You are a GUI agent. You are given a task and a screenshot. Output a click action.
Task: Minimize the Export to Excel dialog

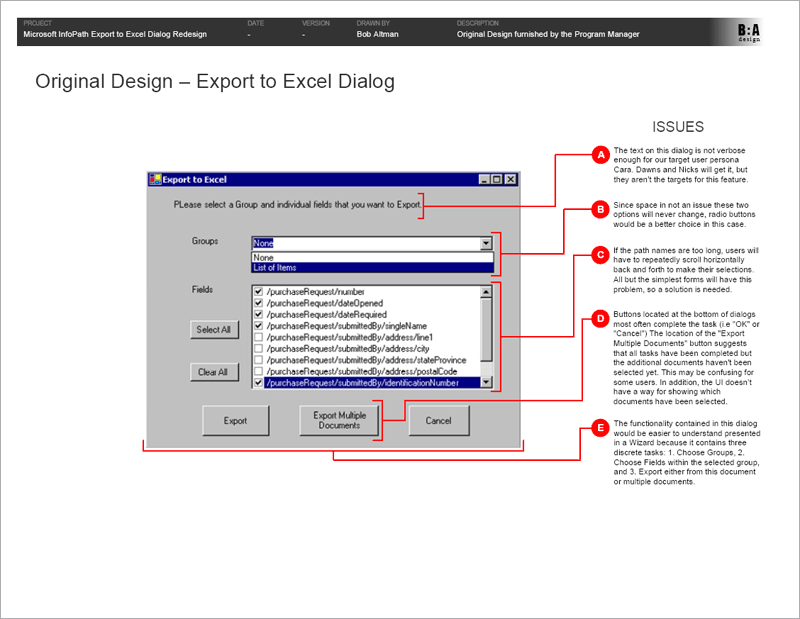coord(485,179)
